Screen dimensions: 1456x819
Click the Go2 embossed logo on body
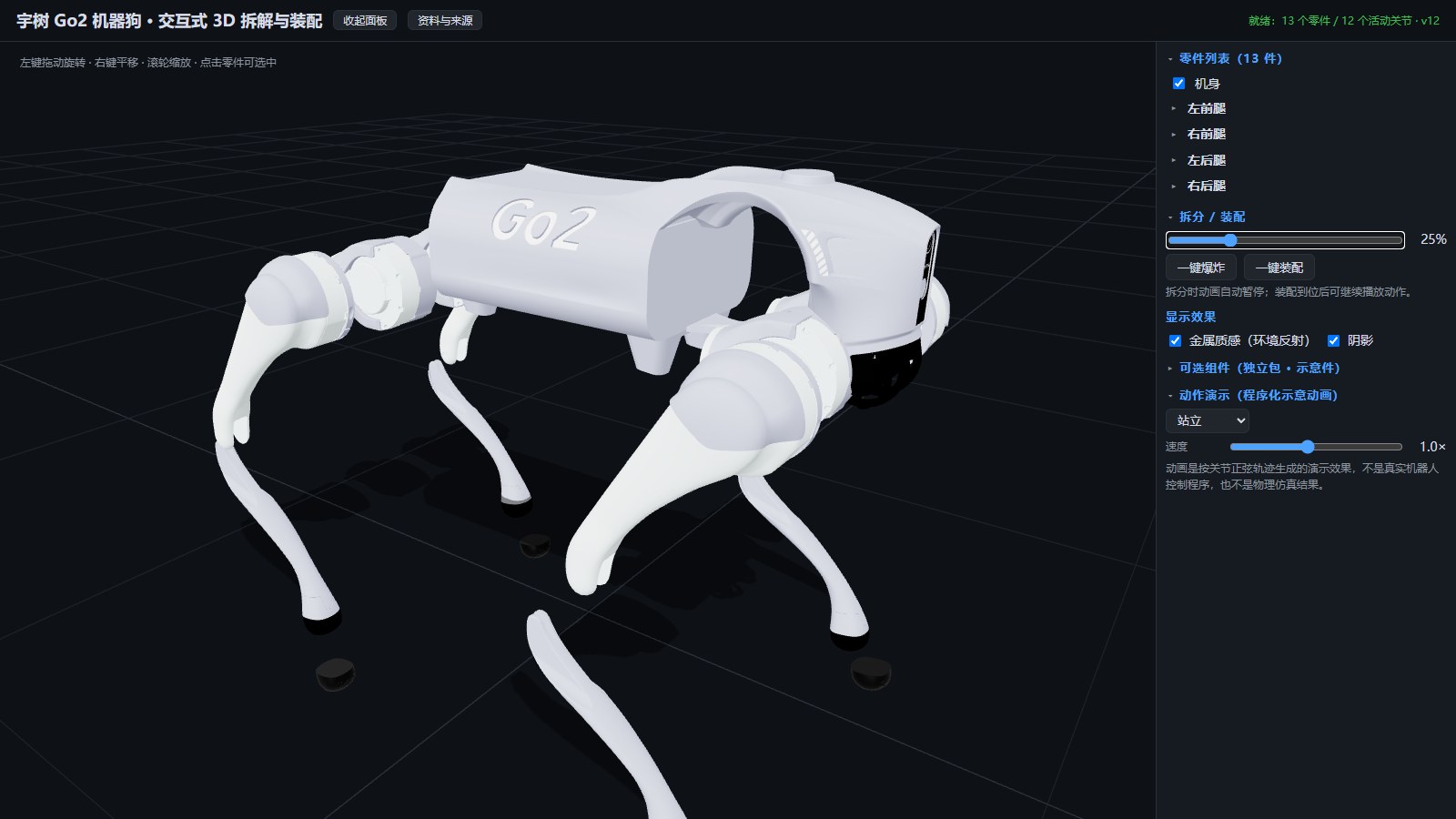[544, 226]
